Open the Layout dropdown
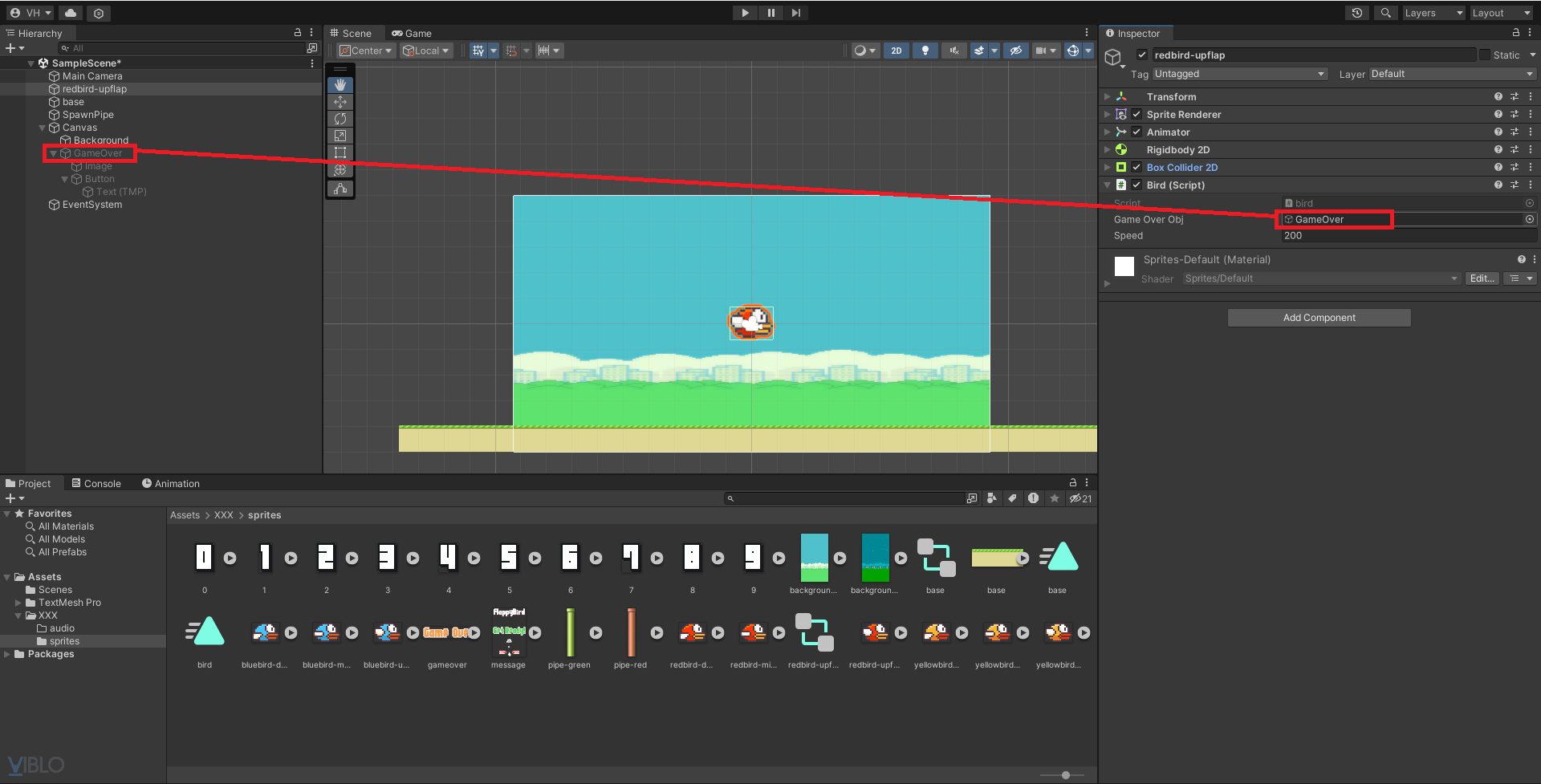Viewport: 1541px width, 784px height. [x=1501, y=13]
